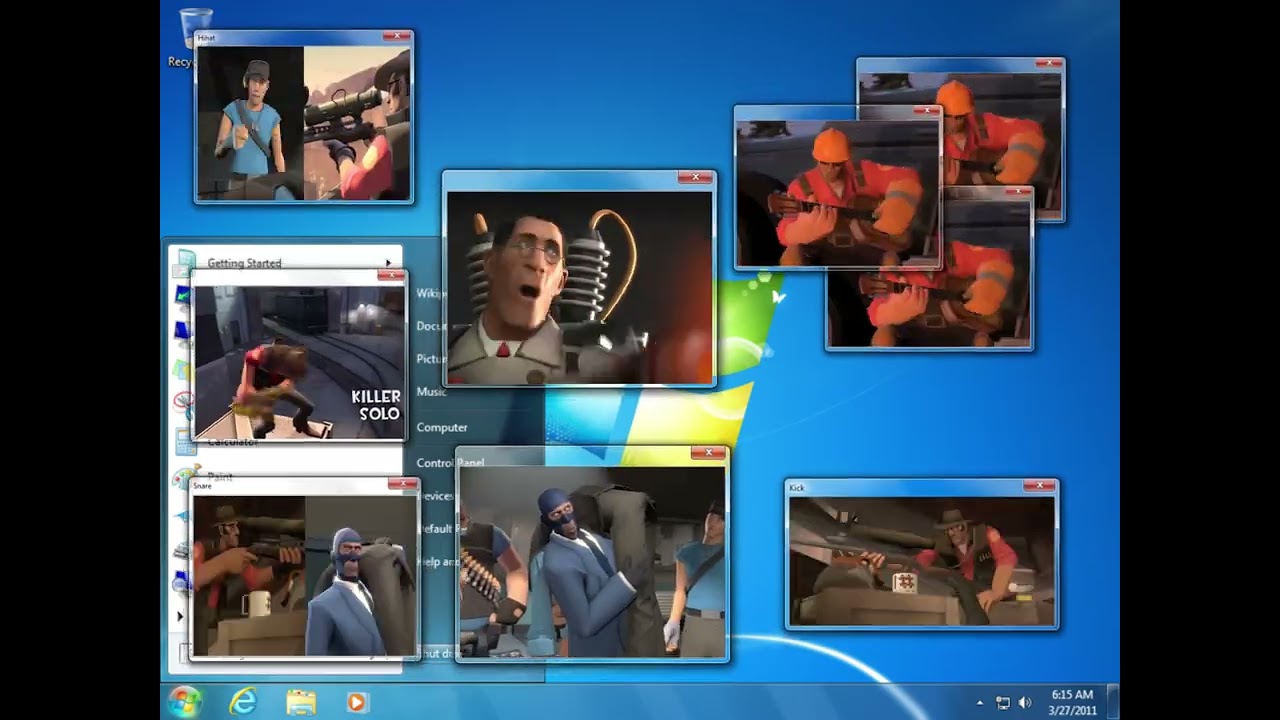The height and width of the screenshot is (720, 1280).
Task: Launch Windows Media Player from taskbar
Action: click(357, 702)
